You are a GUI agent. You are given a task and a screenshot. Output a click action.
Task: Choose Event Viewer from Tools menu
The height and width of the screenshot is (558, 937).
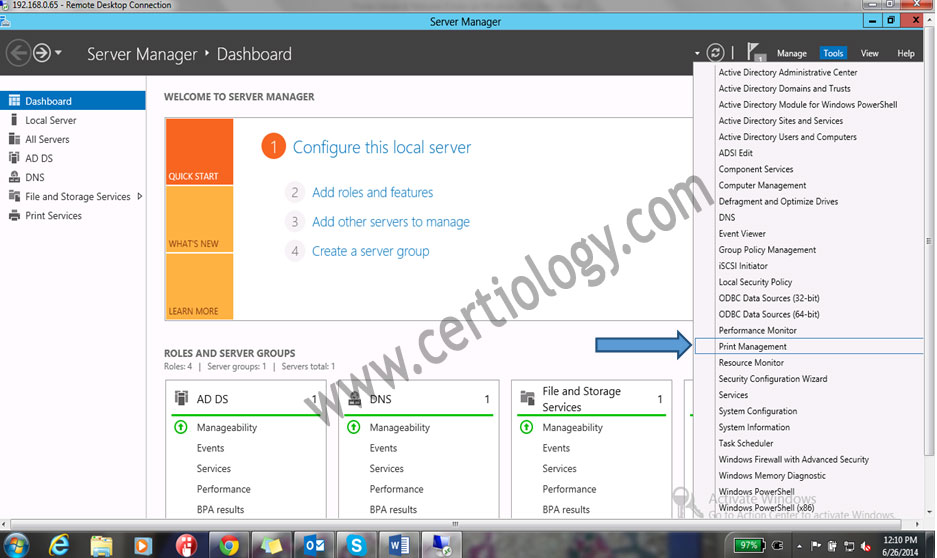[742, 234]
